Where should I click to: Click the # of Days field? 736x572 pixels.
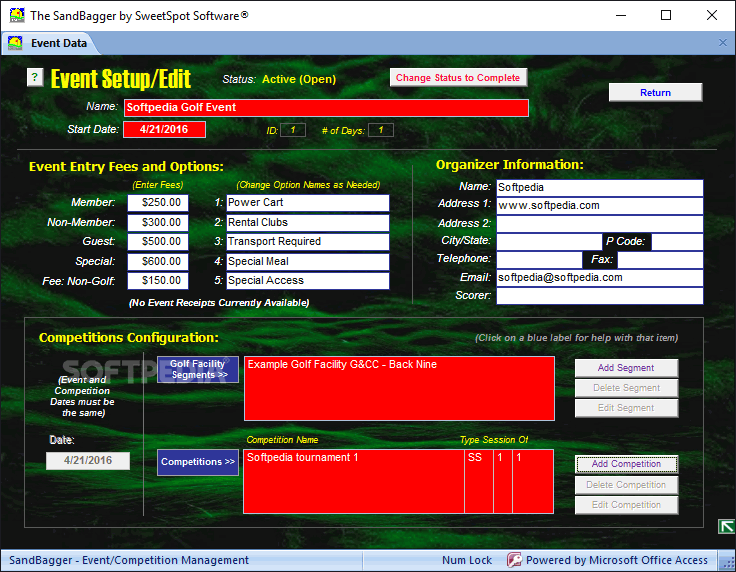[381, 130]
